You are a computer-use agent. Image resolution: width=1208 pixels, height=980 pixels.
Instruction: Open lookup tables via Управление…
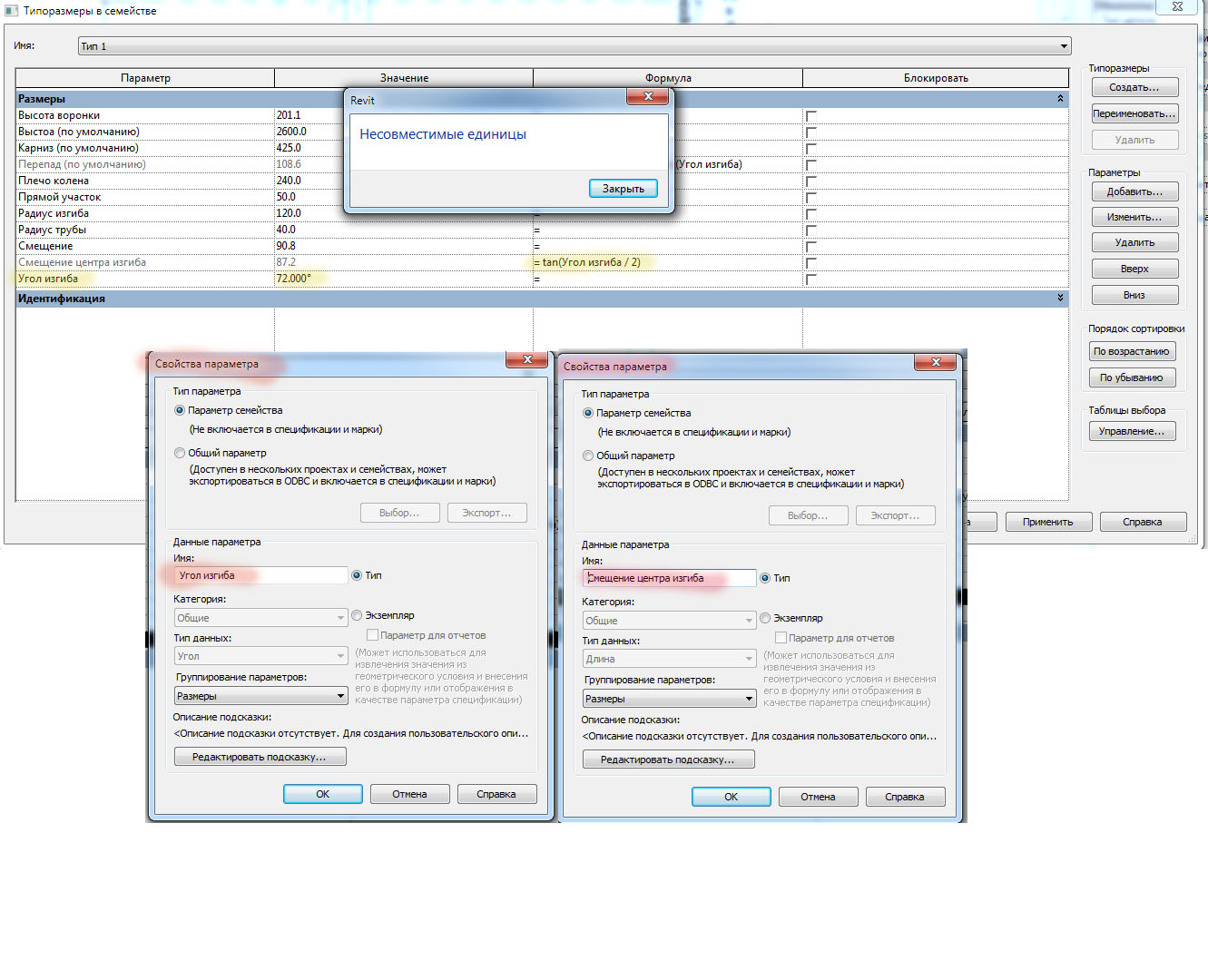click(1132, 431)
